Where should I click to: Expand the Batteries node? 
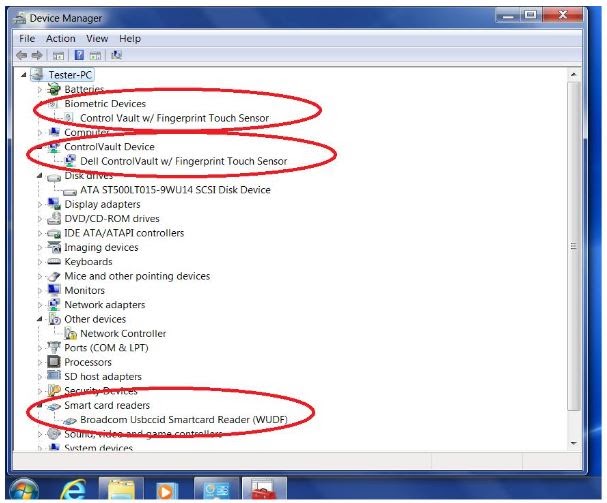coord(39,89)
